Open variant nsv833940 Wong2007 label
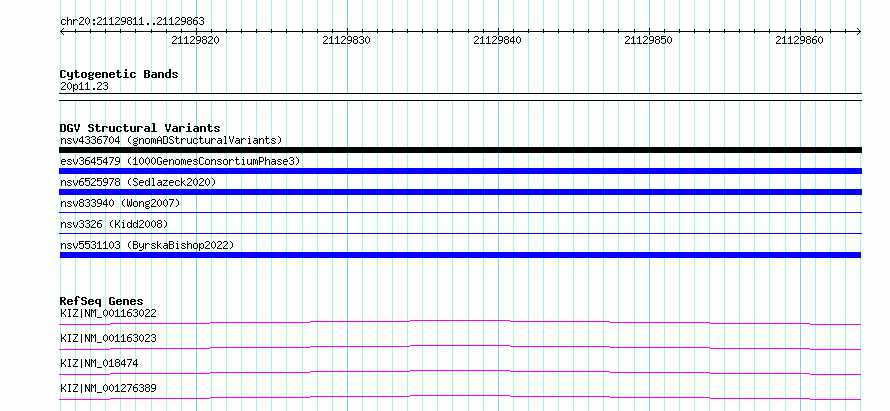 point(120,203)
